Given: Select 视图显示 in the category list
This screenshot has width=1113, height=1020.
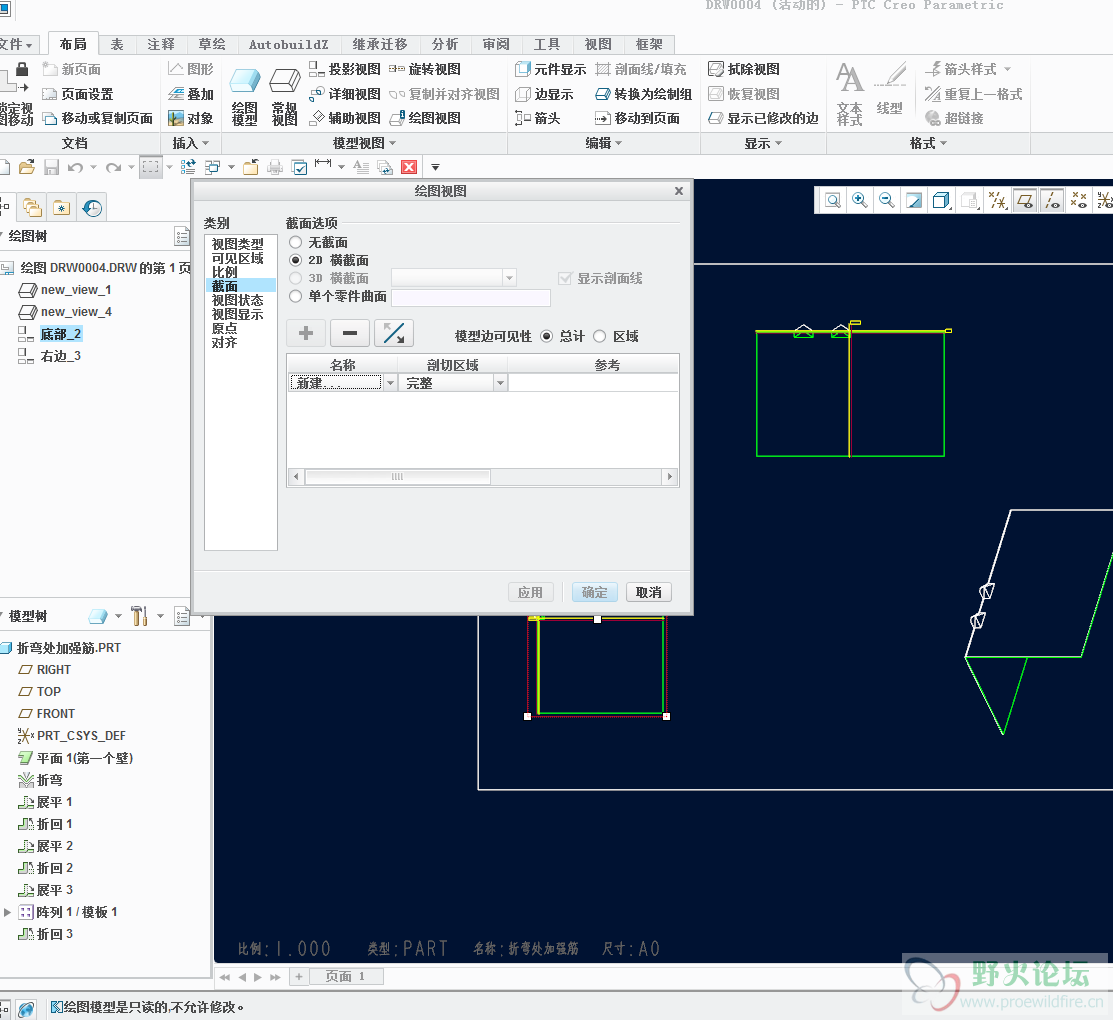Looking at the screenshot, I should (x=238, y=314).
